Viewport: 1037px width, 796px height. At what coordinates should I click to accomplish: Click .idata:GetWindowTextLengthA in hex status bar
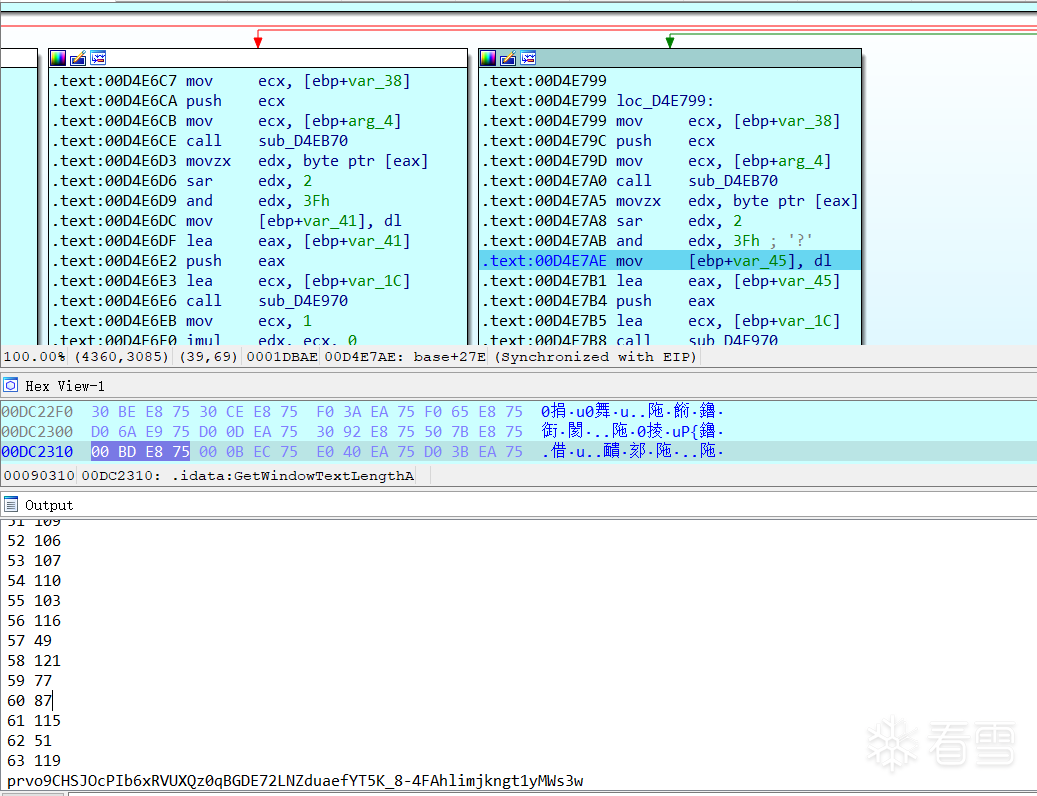click(293, 476)
